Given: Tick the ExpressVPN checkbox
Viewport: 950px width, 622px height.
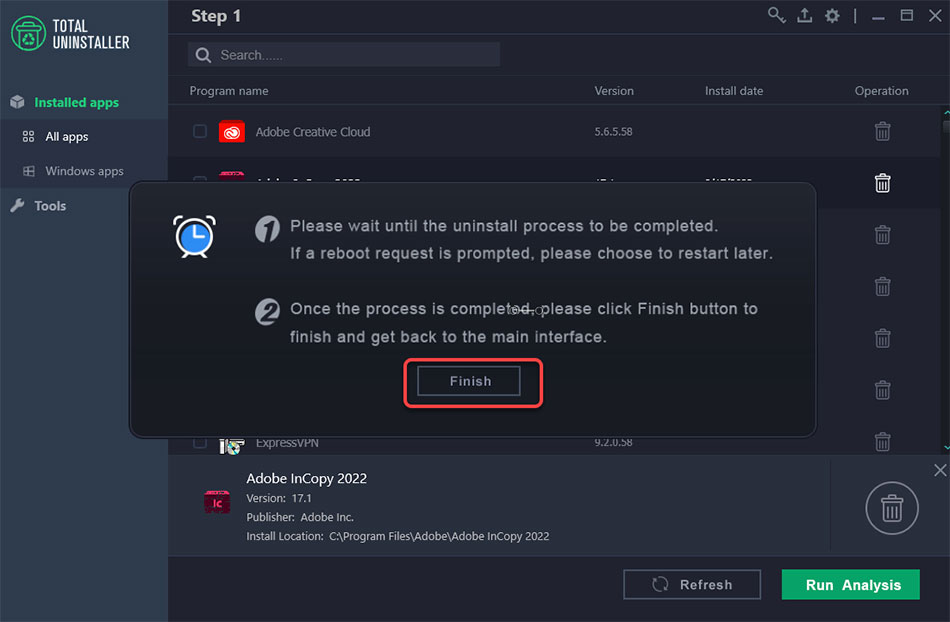Looking at the screenshot, I should 200,442.
